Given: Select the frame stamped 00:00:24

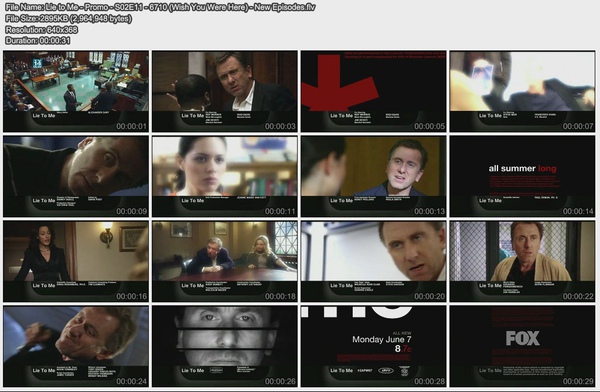Looking at the screenshot, I should point(76,346).
